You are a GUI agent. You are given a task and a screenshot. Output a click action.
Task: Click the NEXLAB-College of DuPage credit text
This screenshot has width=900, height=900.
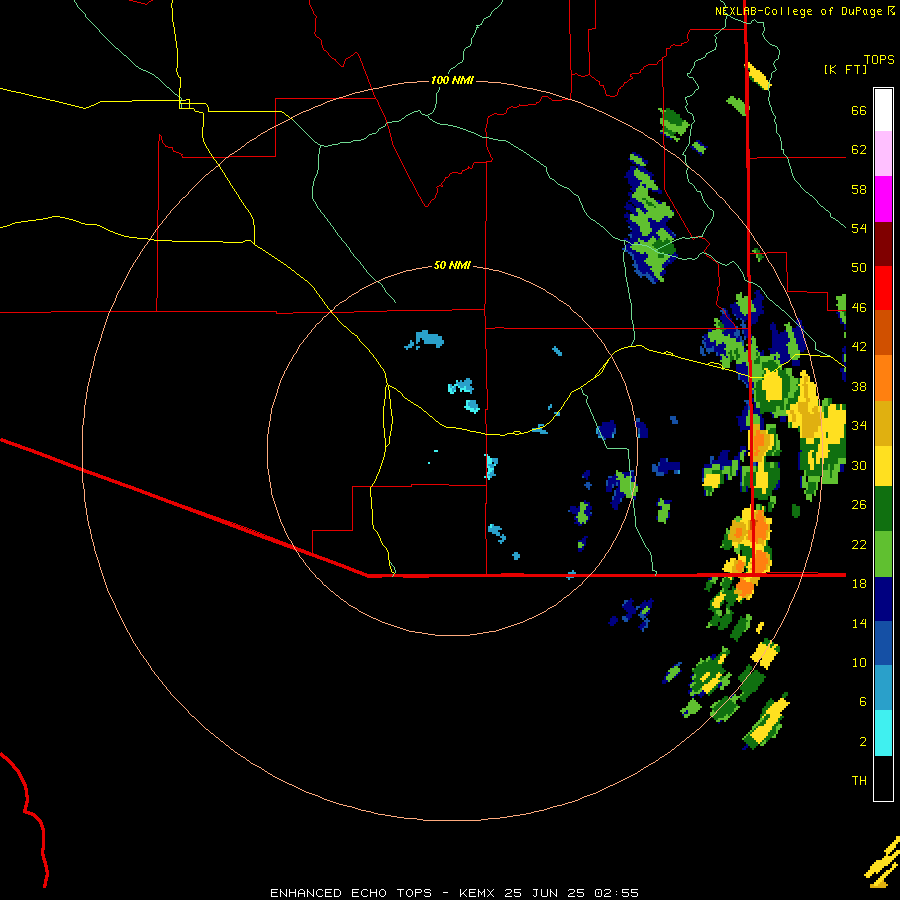click(x=800, y=11)
